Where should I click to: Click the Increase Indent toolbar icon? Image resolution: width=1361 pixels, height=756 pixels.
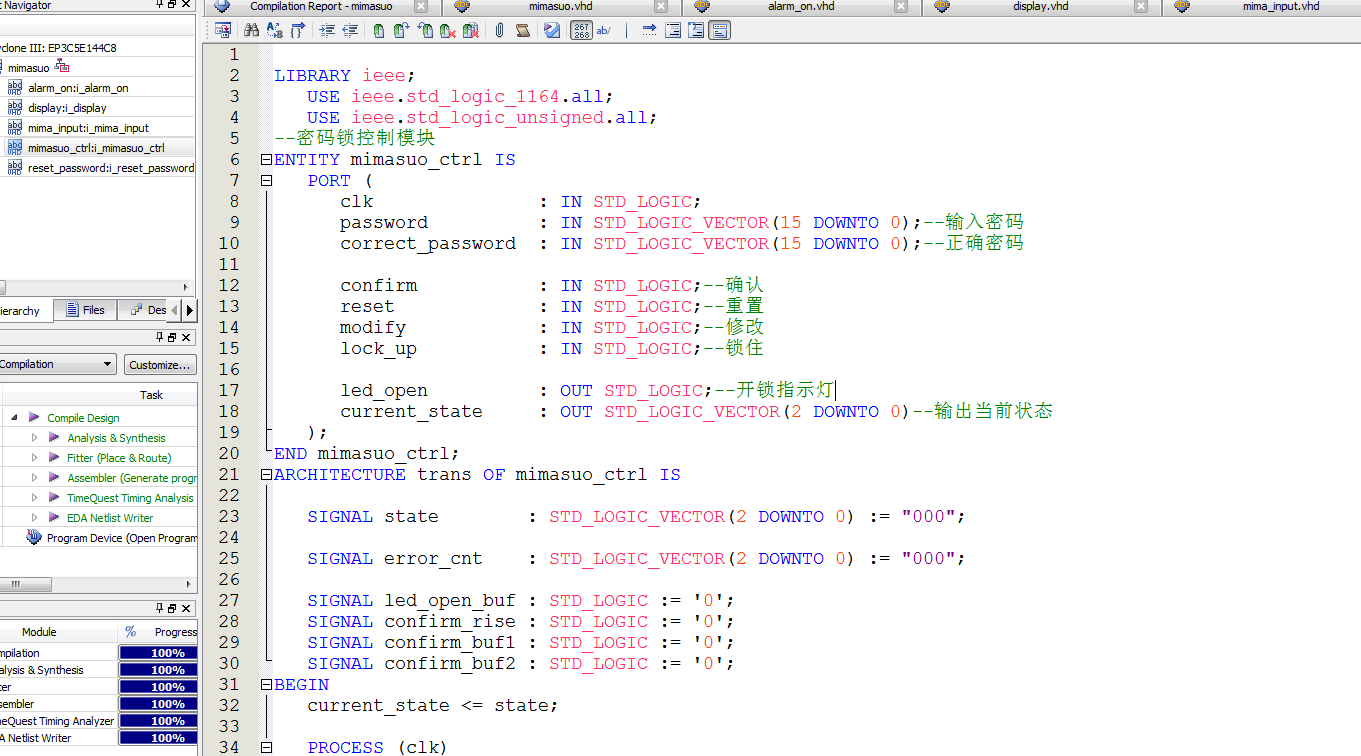point(327,30)
